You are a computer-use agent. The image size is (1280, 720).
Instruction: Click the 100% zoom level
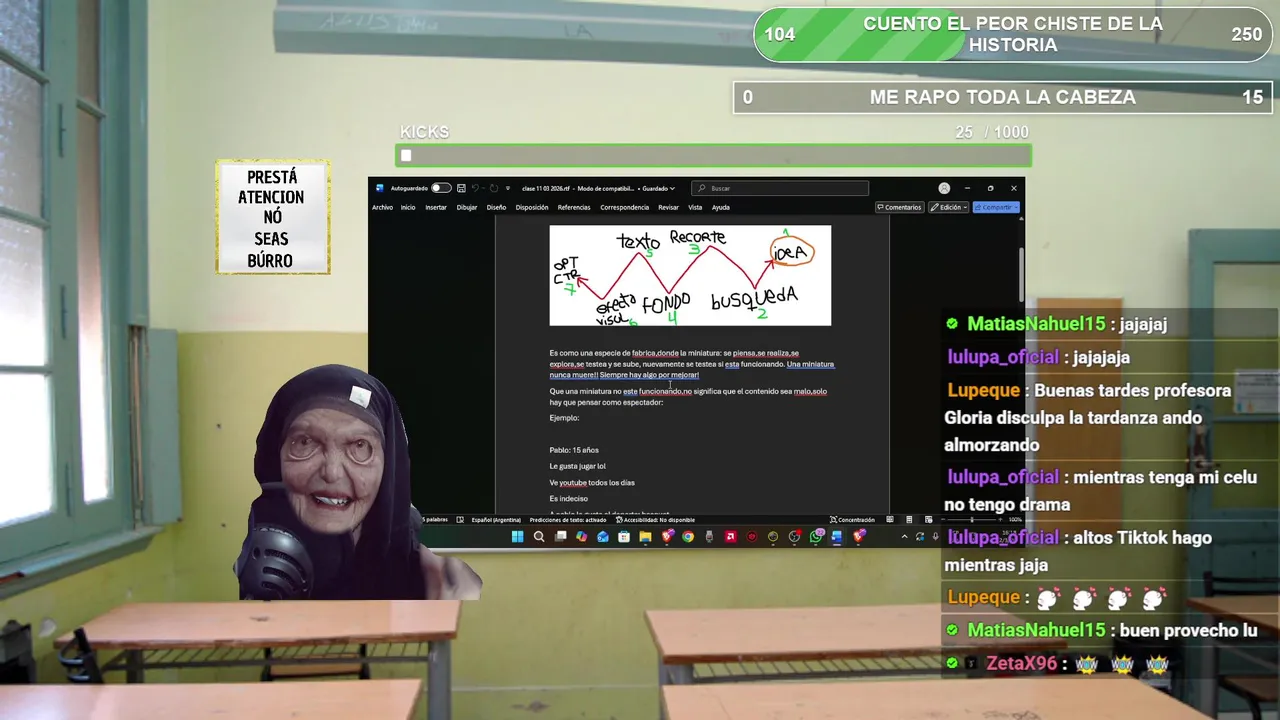1015,520
